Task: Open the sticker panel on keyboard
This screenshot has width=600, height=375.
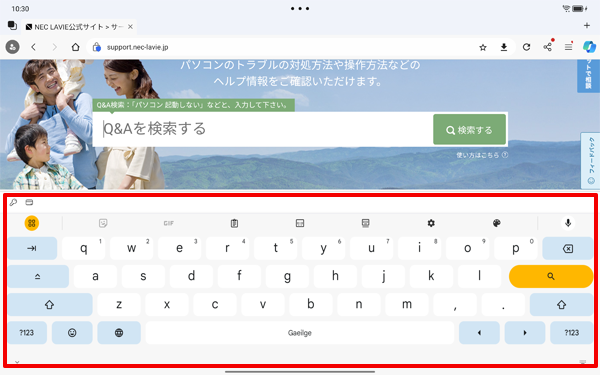Action: coord(103,223)
